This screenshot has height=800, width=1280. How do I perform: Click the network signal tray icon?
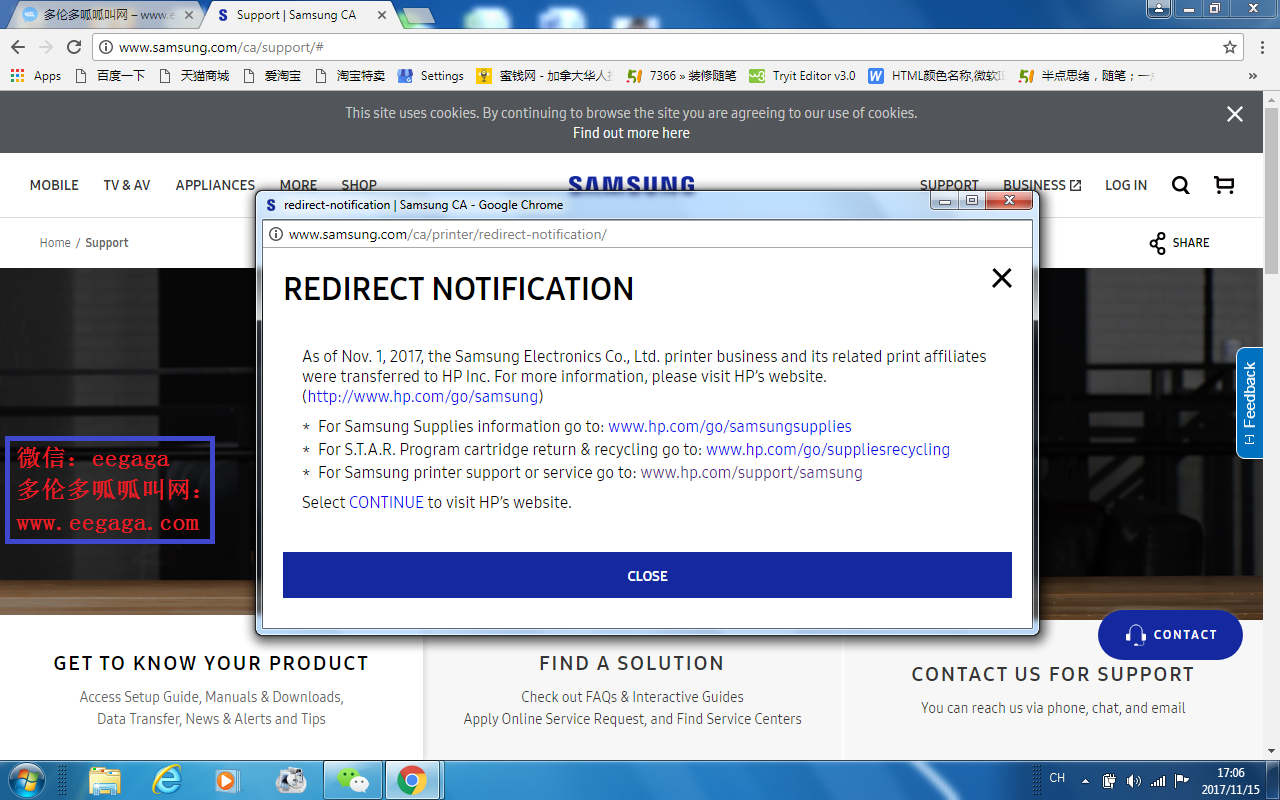coord(1158,780)
